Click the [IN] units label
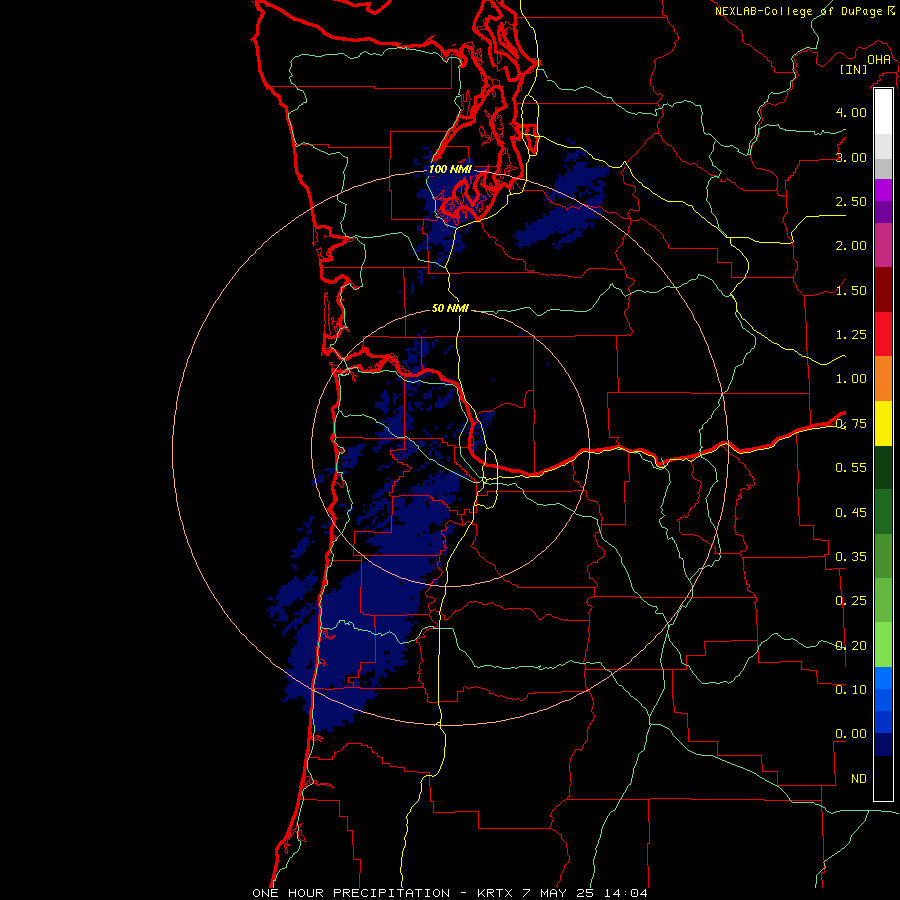 [854, 69]
